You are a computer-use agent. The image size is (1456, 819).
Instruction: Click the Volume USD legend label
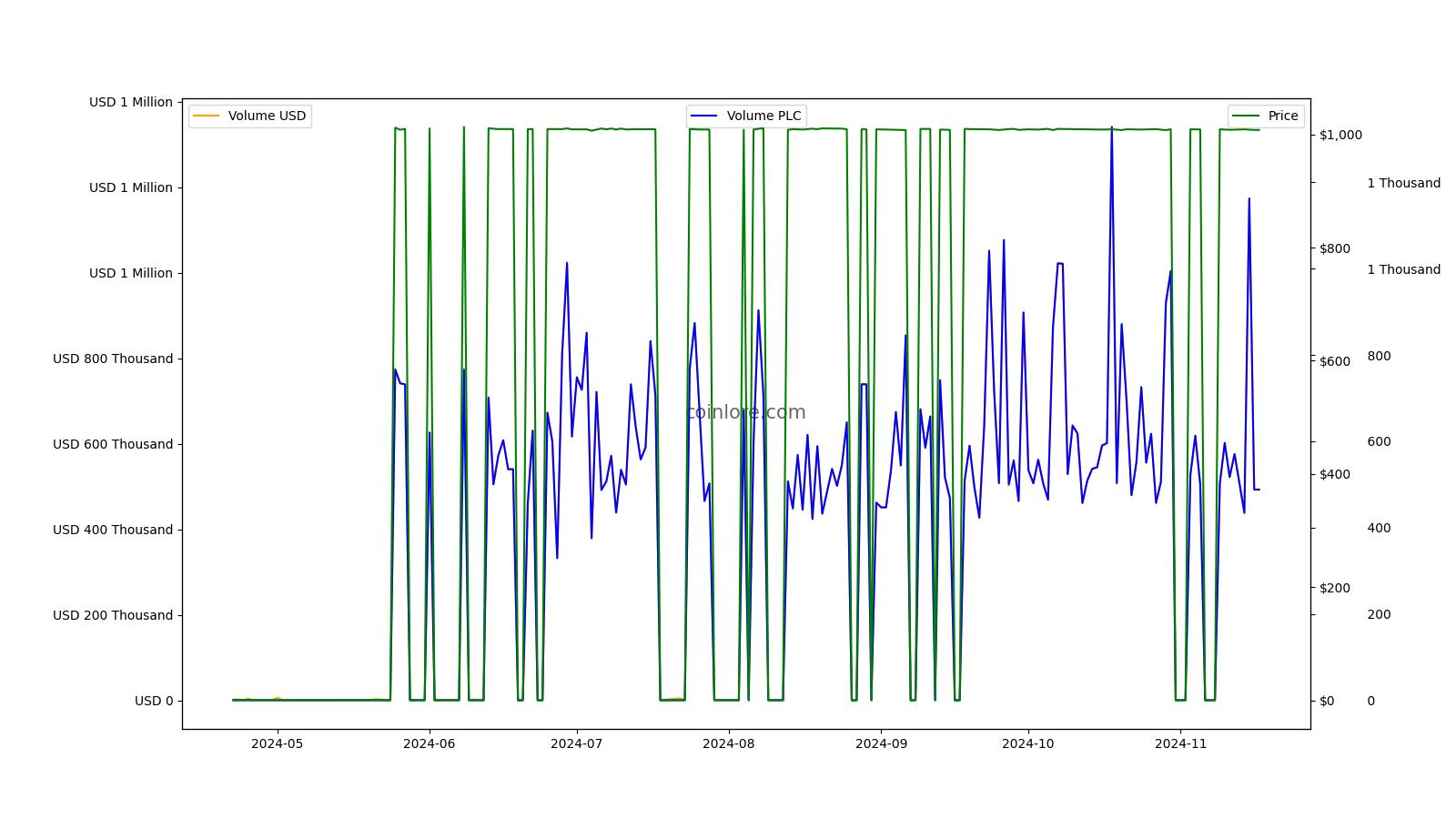pyautogui.click(x=267, y=116)
